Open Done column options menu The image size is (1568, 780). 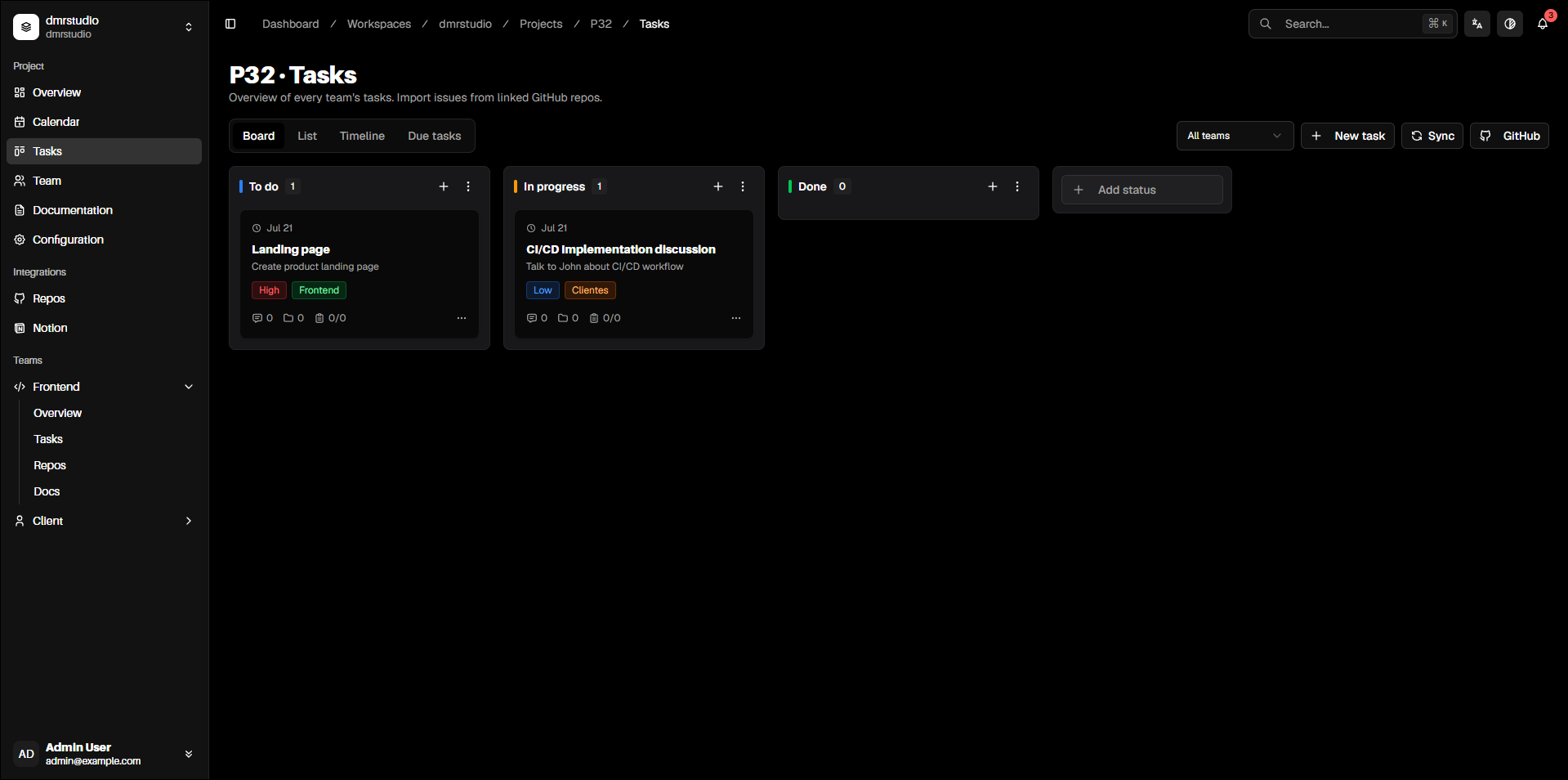[x=1017, y=186]
